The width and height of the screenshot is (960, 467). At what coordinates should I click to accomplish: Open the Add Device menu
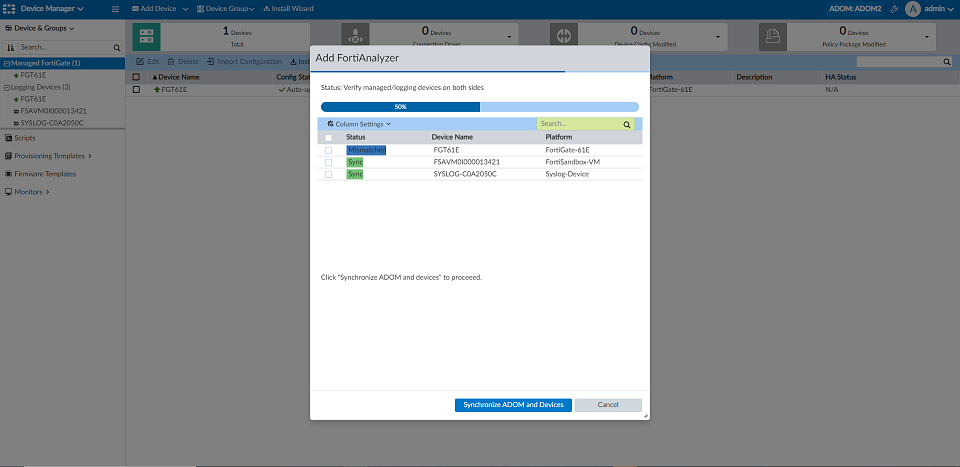[162, 9]
